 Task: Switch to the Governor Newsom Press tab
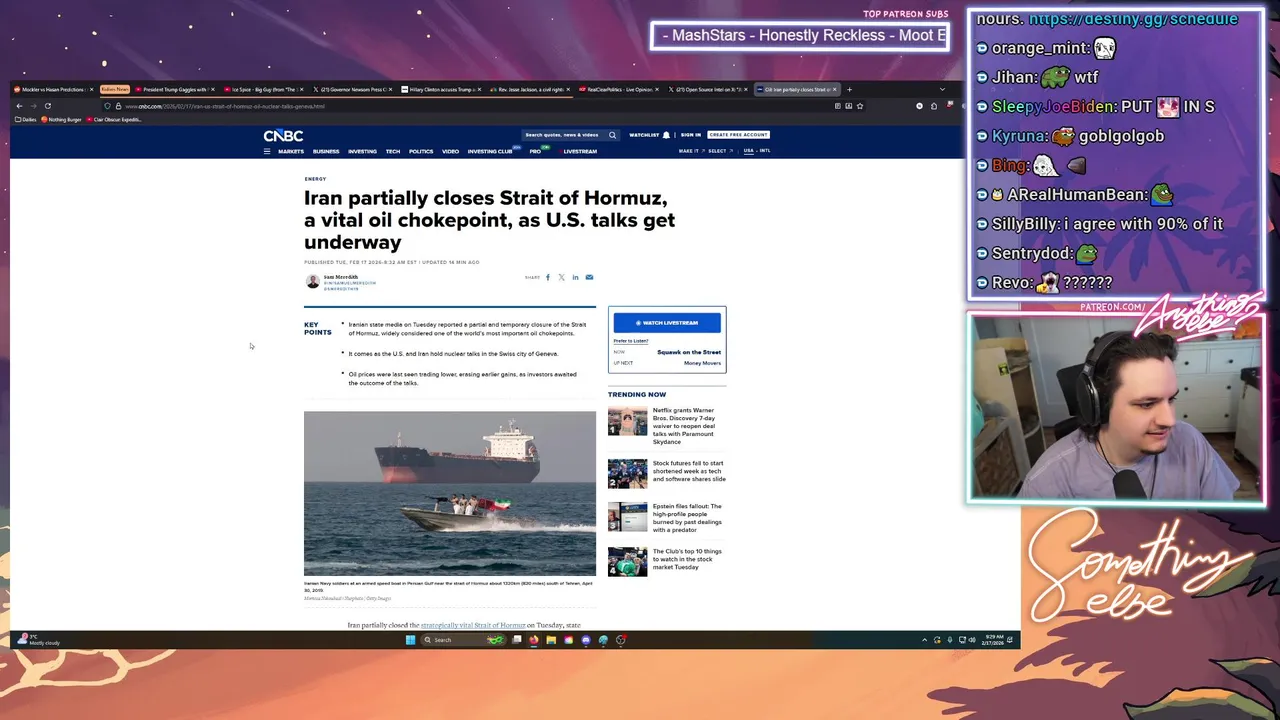[x=351, y=89]
